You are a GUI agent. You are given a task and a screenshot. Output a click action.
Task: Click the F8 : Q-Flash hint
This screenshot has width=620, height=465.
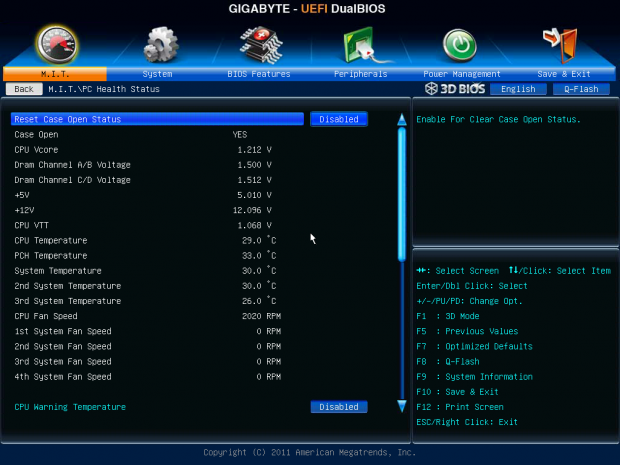tap(448, 361)
